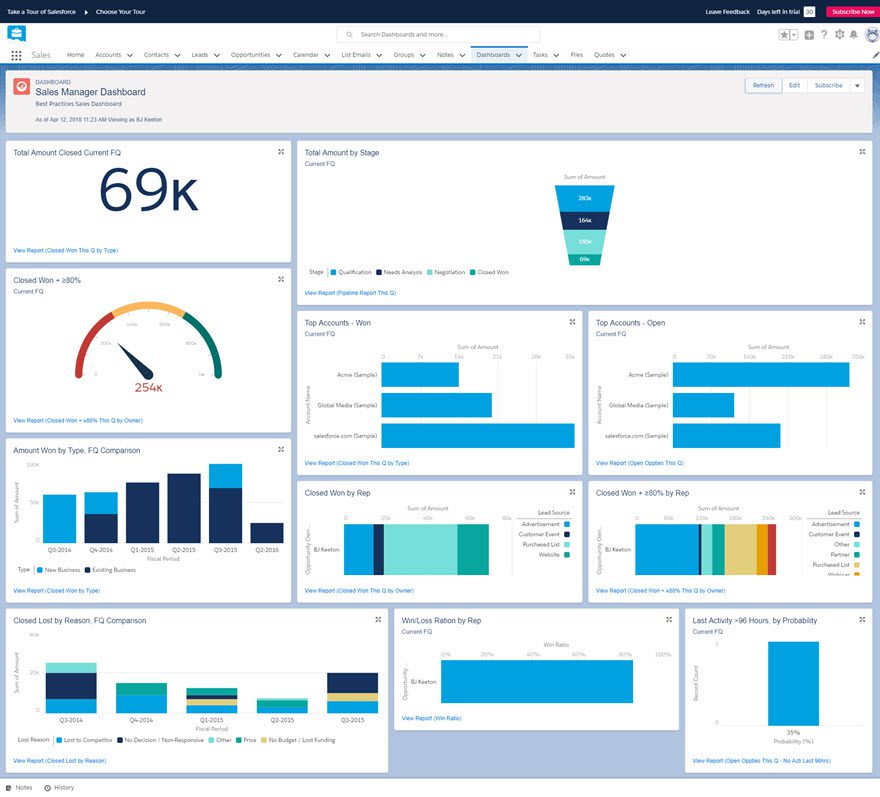Click the Refresh button
The height and width of the screenshot is (797, 880).
(x=763, y=86)
